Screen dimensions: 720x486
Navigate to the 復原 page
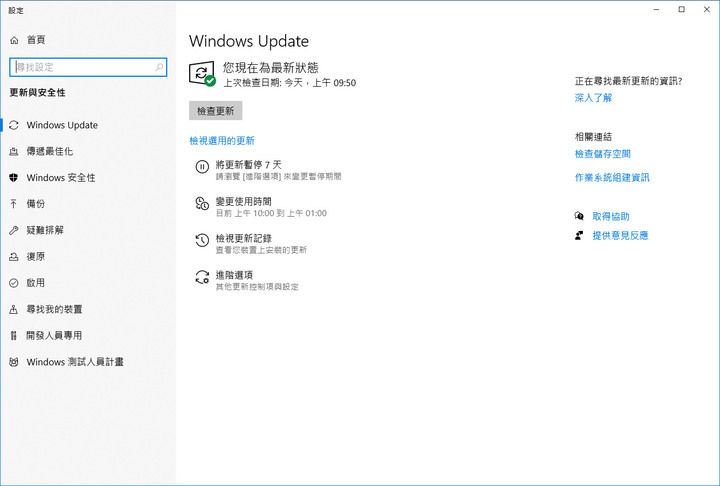click(36, 256)
